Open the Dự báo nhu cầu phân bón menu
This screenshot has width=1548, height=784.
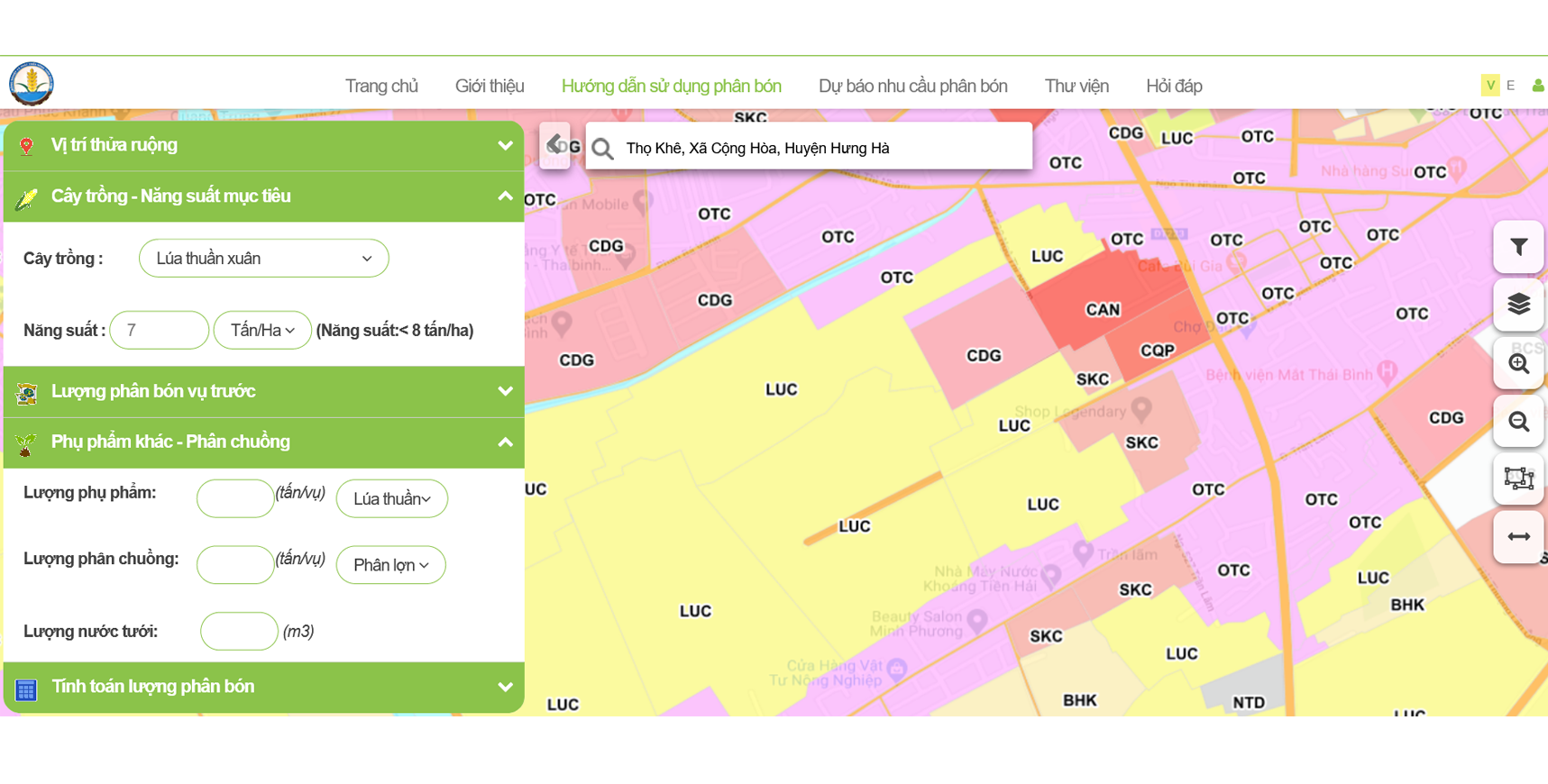(912, 87)
